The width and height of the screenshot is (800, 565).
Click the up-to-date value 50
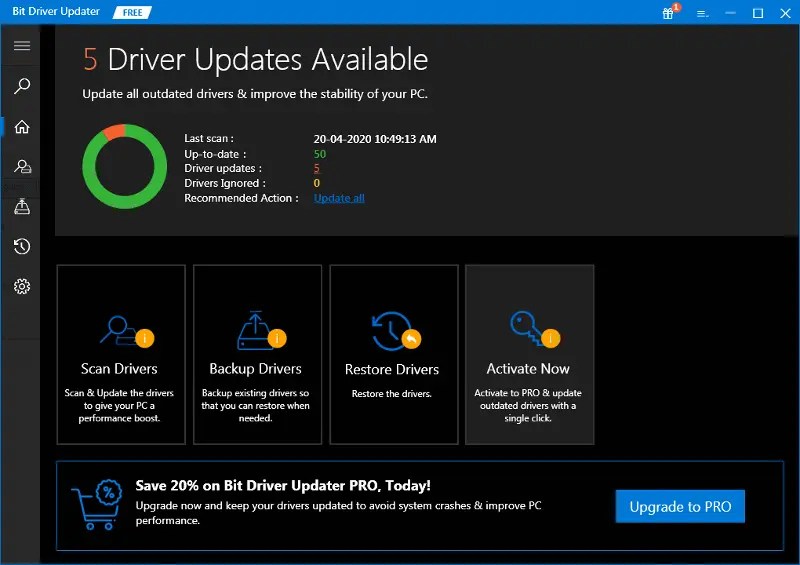(319, 154)
